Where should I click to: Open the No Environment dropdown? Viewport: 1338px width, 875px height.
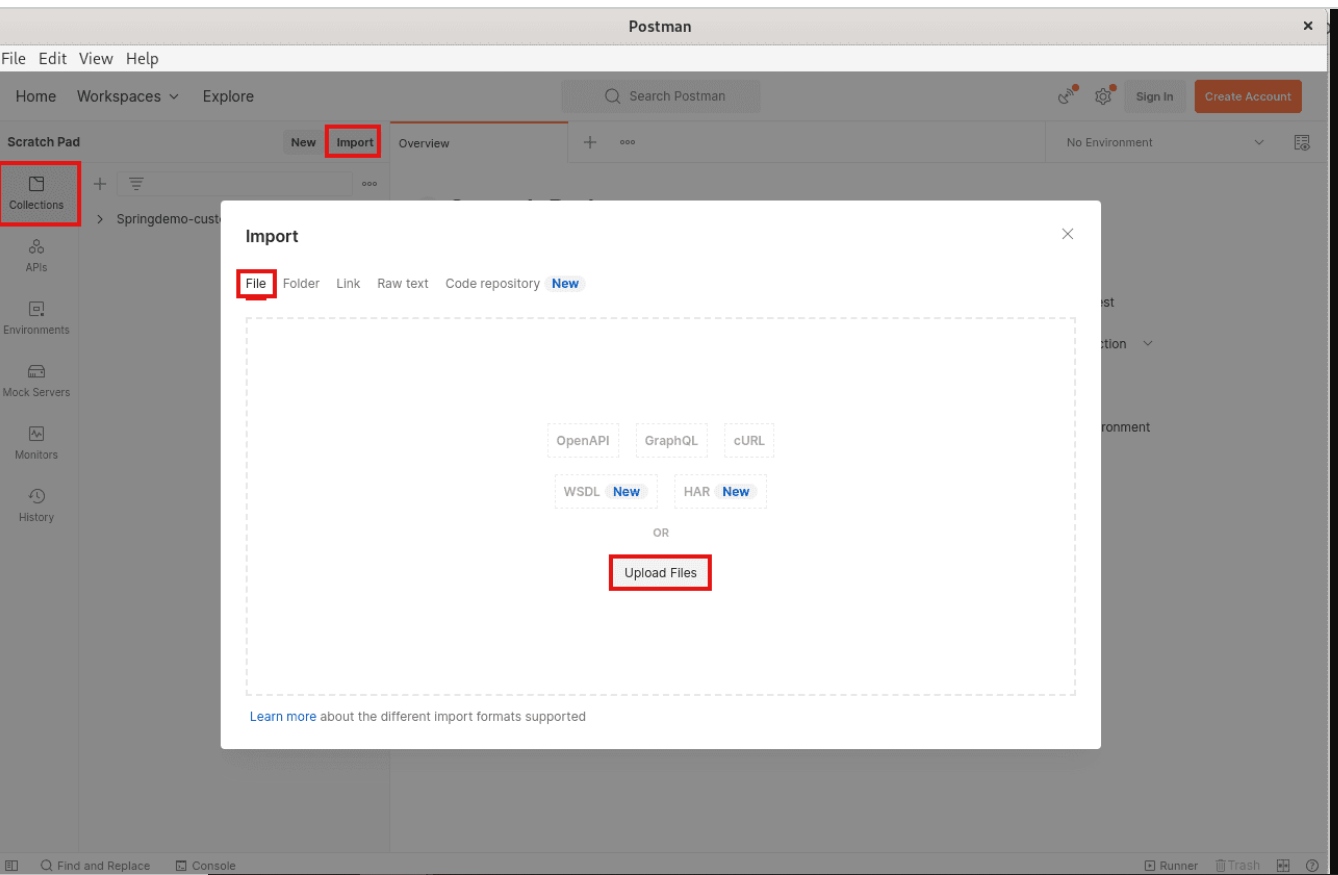1165,143
